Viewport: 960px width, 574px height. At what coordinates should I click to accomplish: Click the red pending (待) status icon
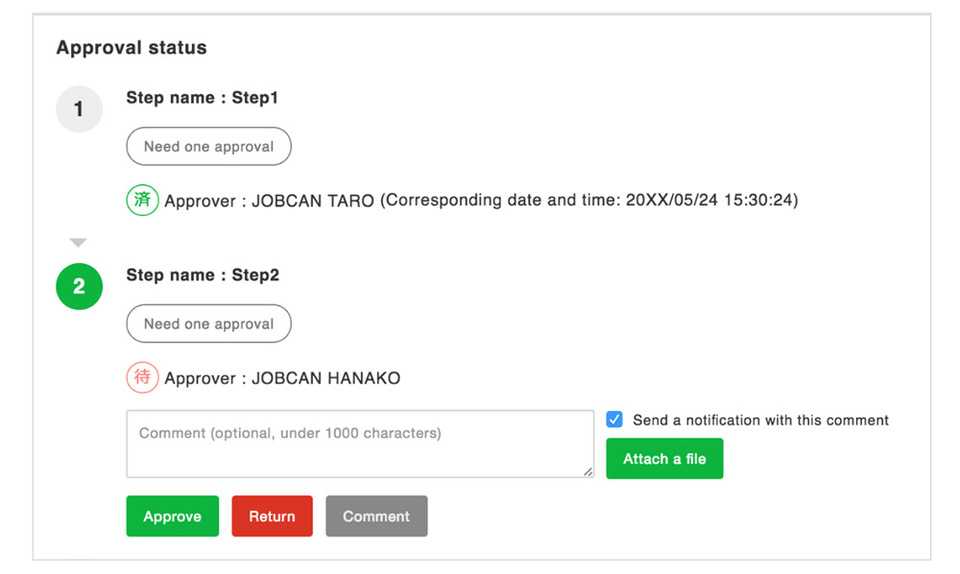[142, 378]
